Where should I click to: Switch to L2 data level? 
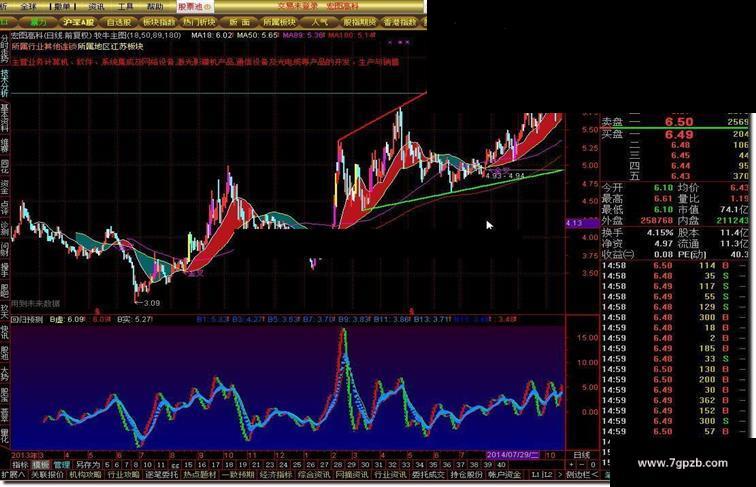(x=547, y=475)
